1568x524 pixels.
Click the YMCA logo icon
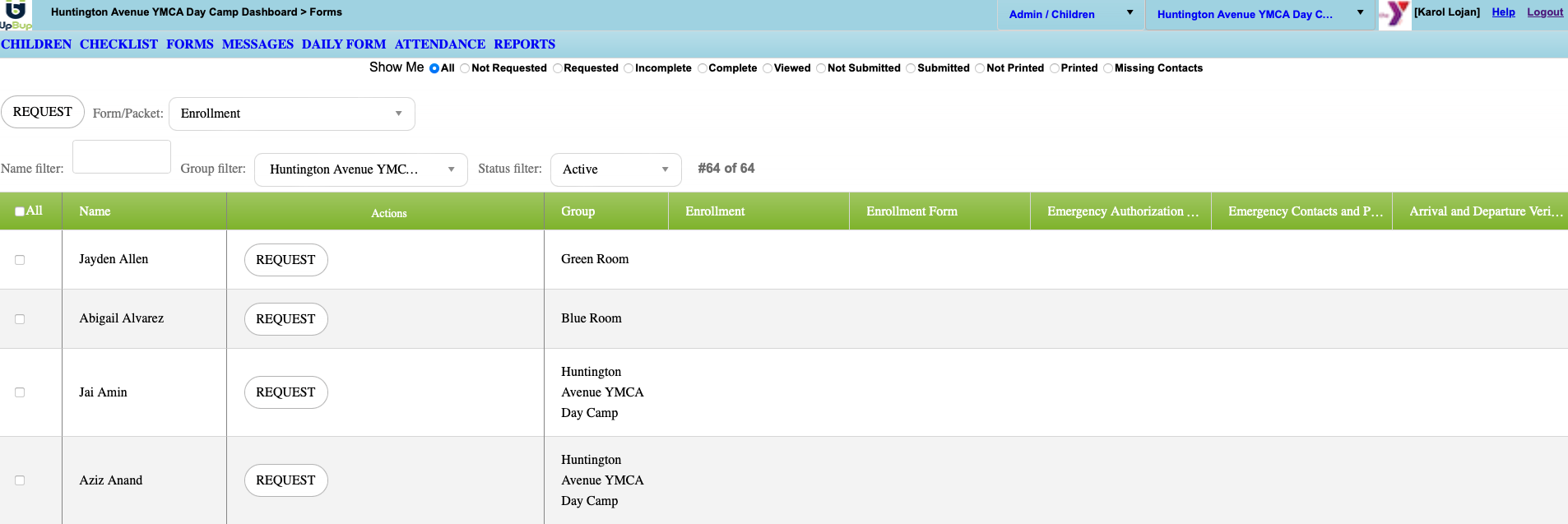click(x=1395, y=15)
